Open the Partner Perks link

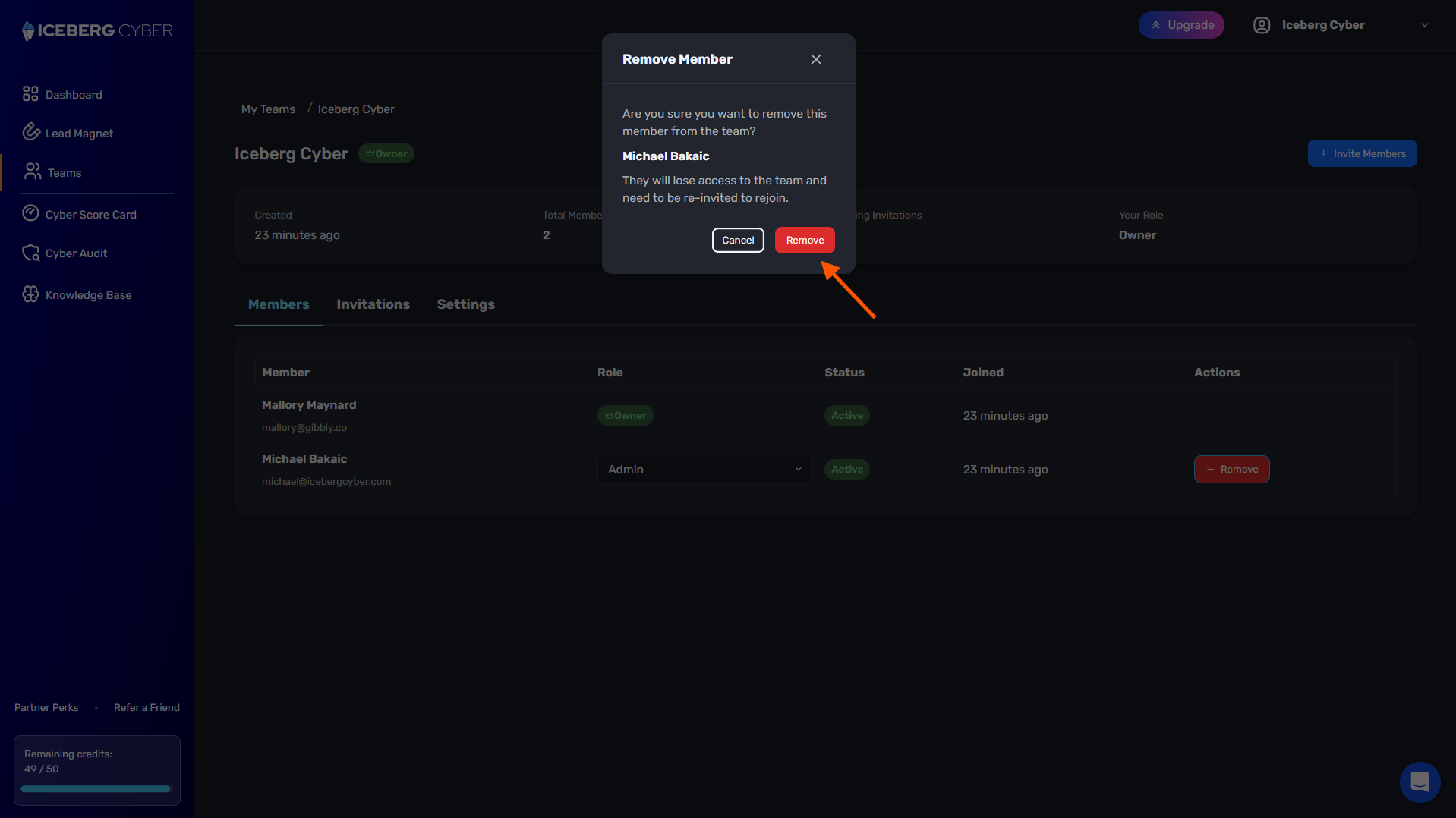[46, 707]
